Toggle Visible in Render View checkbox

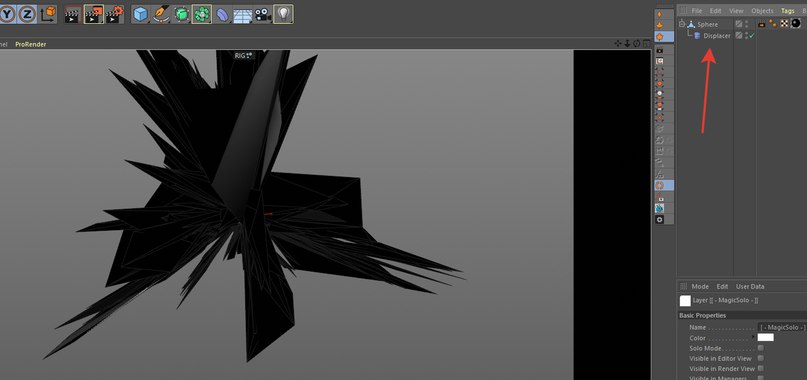(761, 368)
